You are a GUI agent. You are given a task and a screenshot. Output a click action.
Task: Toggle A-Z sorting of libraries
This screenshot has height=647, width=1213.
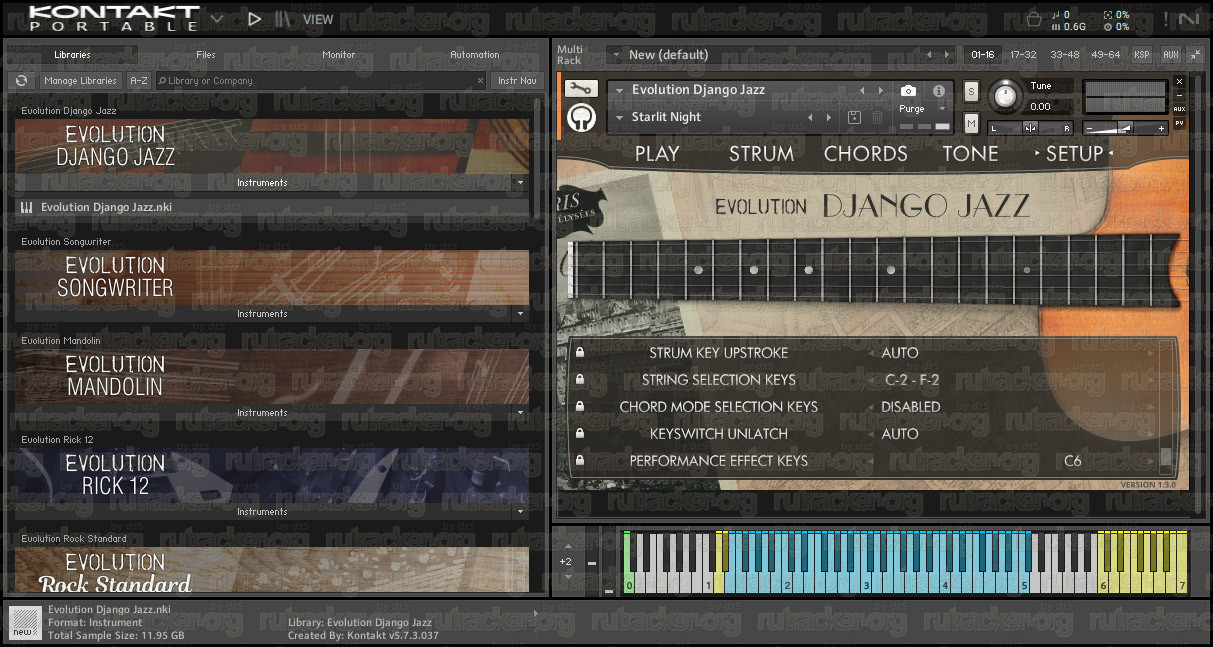click(x=139, y=81)
